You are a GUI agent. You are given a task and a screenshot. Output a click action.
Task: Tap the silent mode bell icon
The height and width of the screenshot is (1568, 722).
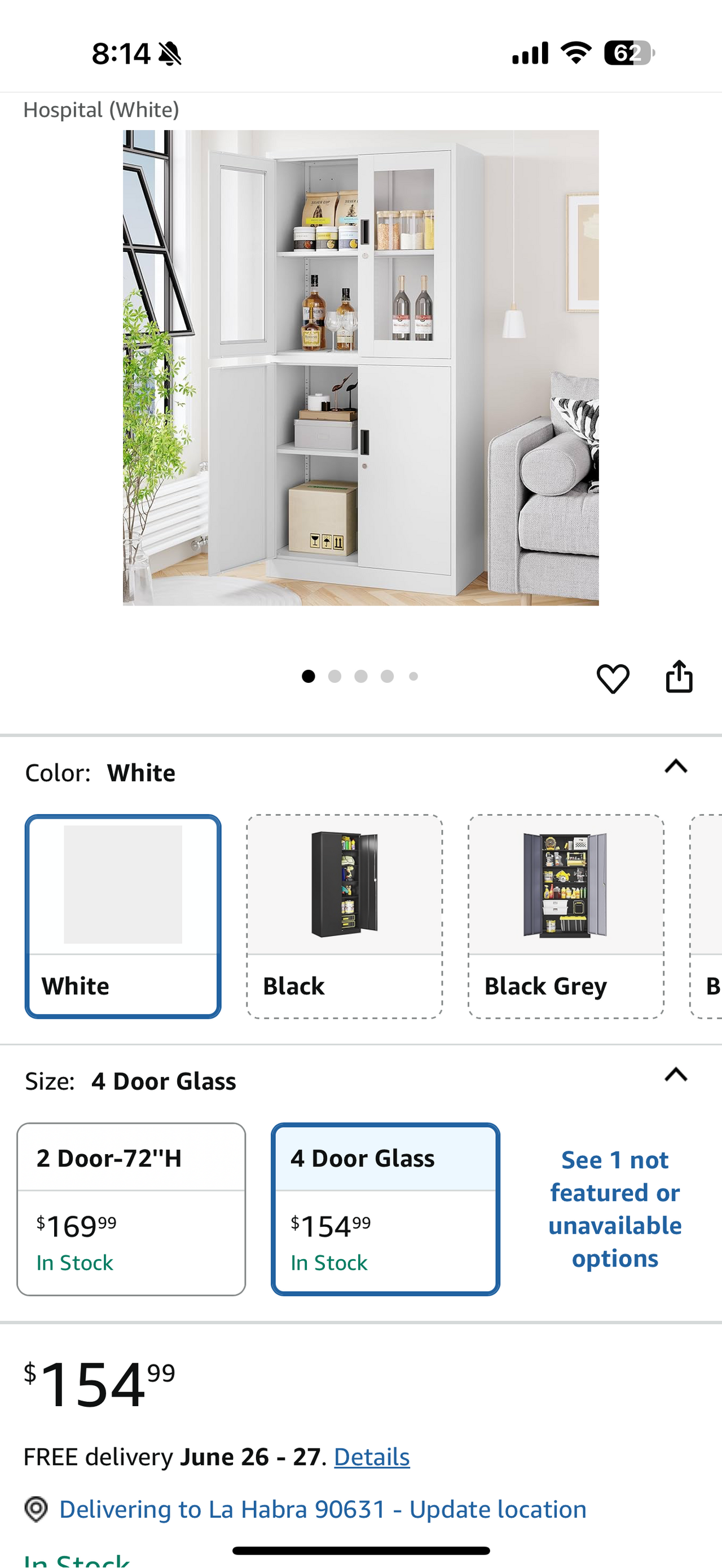click(170, 54)
